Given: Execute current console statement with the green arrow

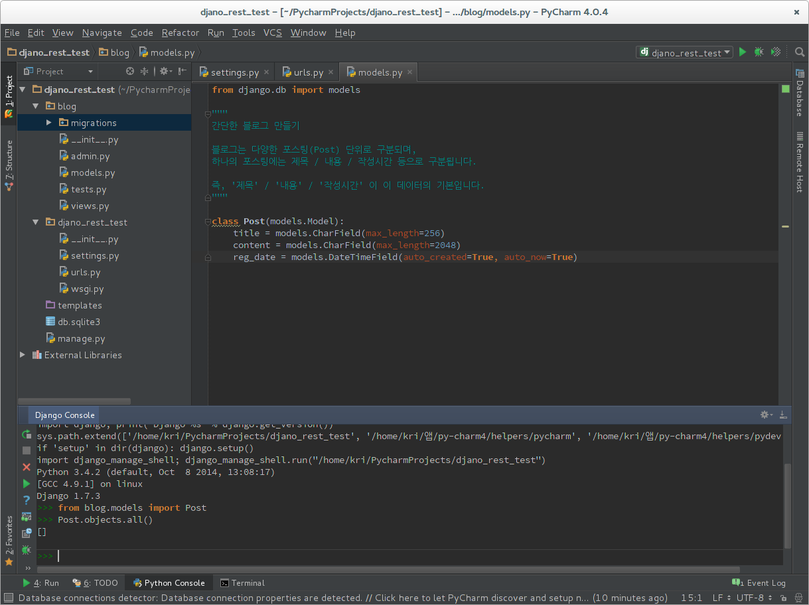Looking at the screenshot, I should [x=26, y=484].
